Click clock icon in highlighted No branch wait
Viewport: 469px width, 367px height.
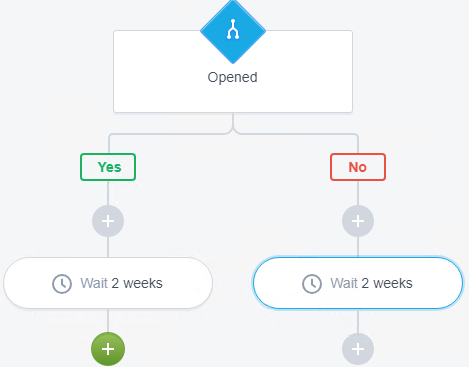tap(312, 284)
